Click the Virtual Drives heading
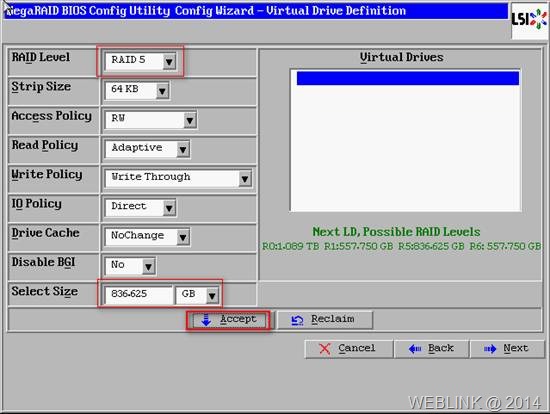The width and height of the screenshot is (550, 414). (402, 57)
